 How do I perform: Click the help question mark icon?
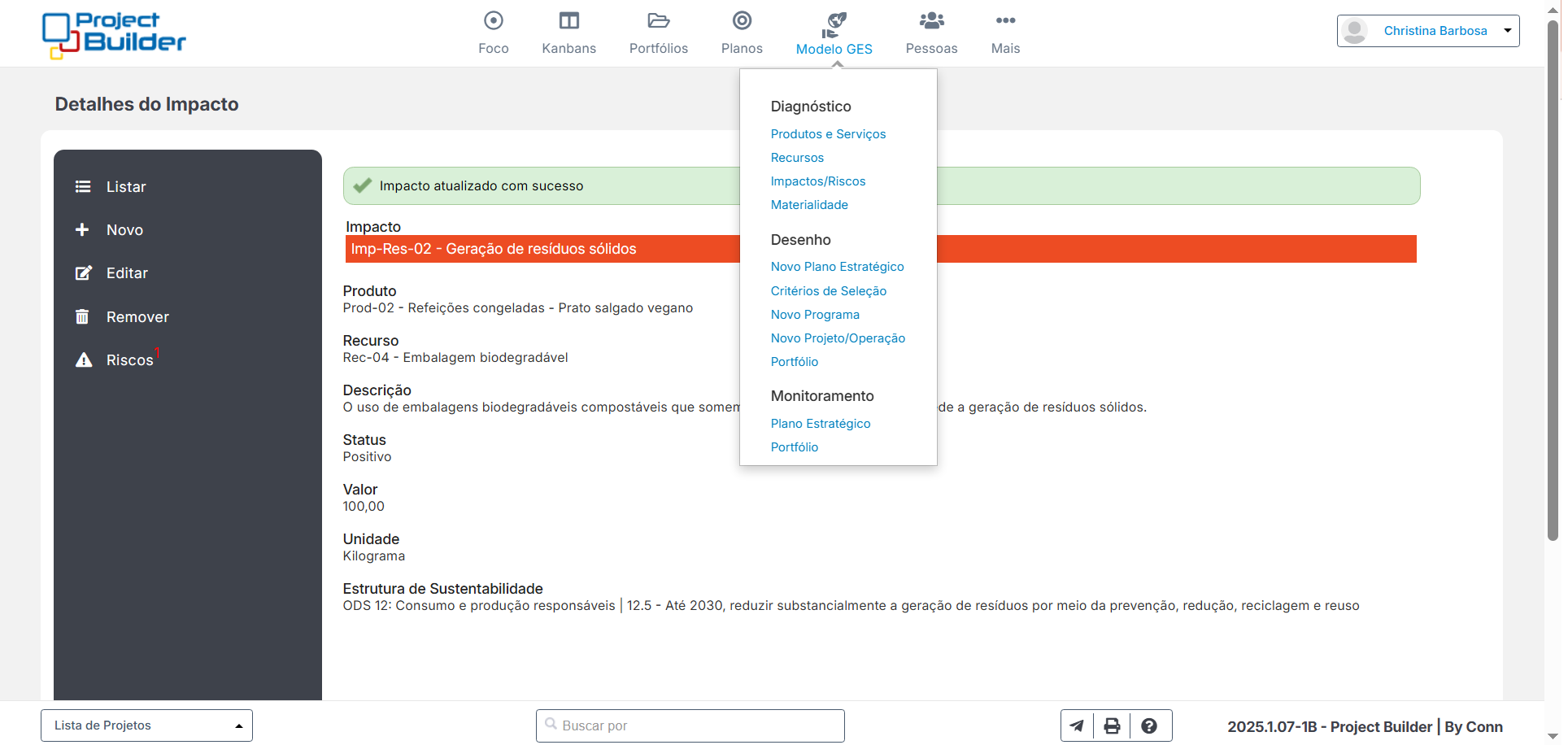coord(1149,726)
